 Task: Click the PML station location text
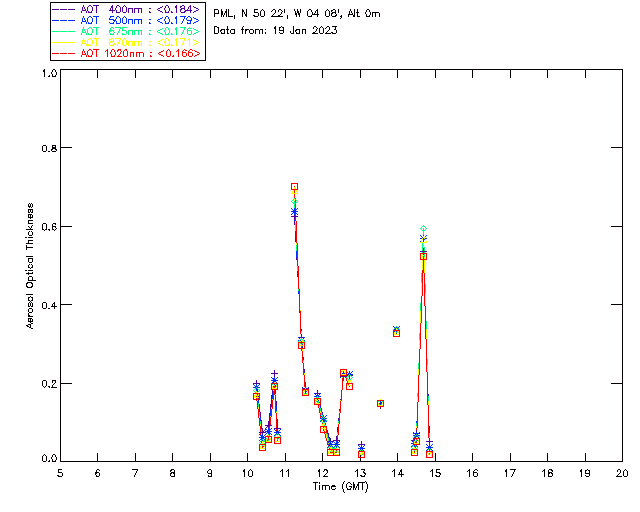point(296,14)
